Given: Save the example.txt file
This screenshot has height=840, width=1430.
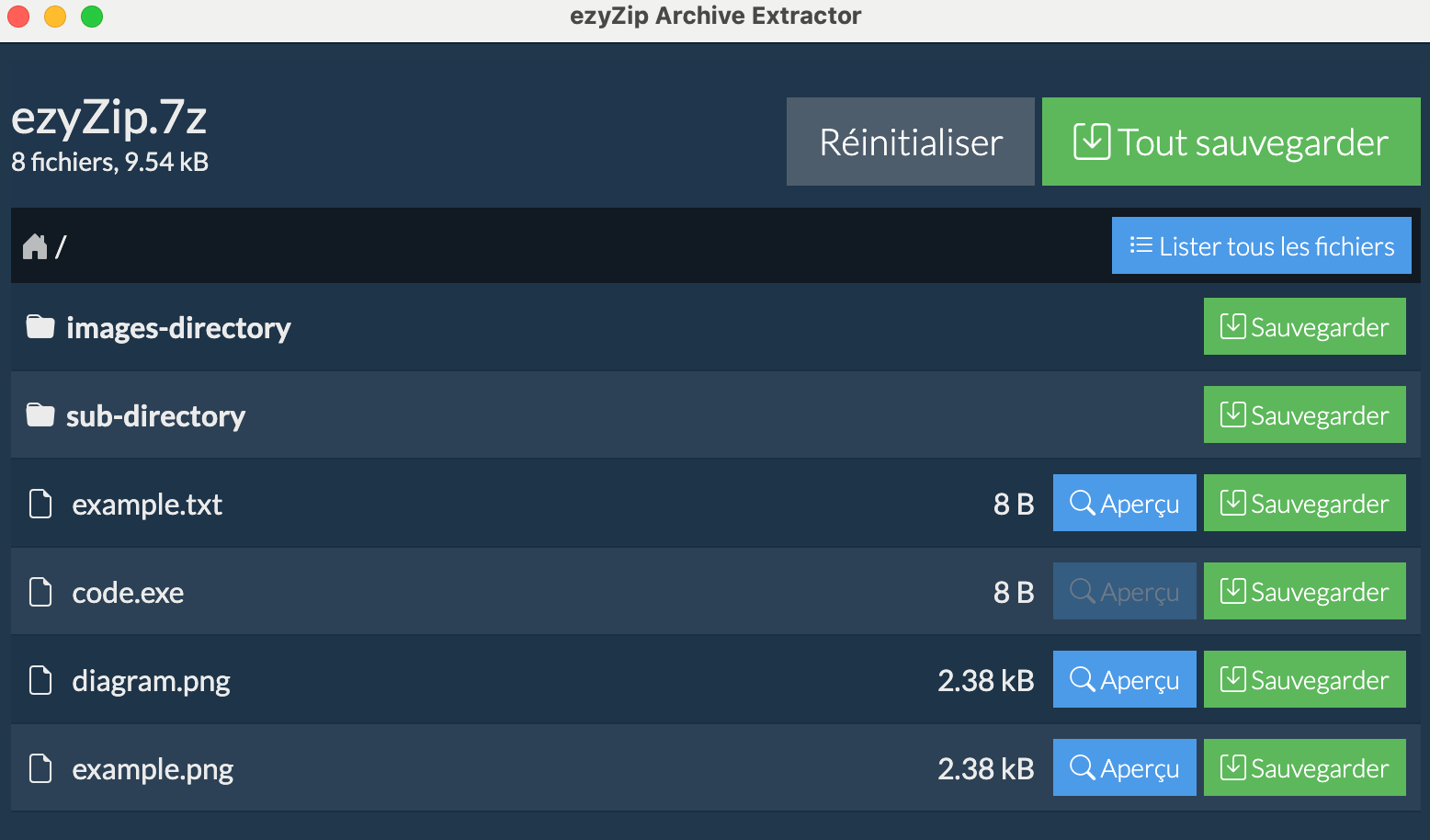Looking at the screenshot, I should [1305, 503].
